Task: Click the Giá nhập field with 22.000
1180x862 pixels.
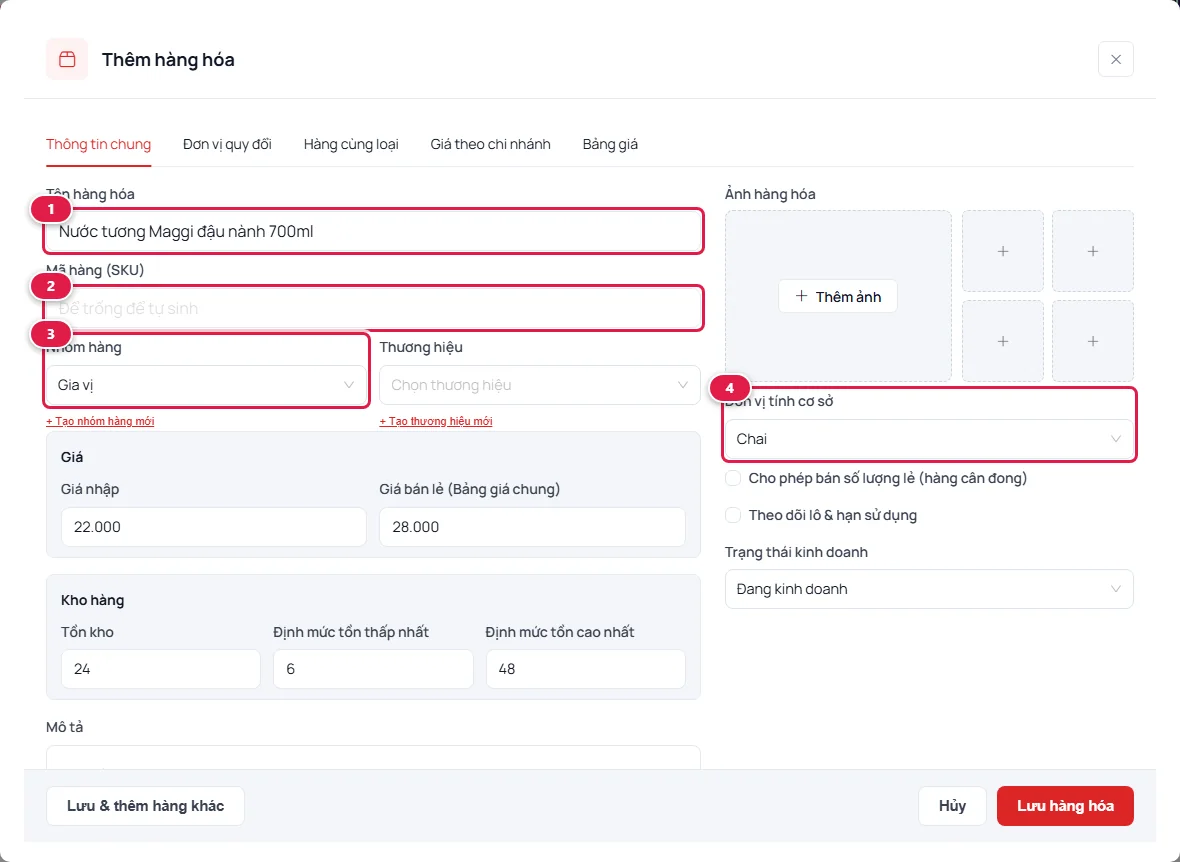Action: (214, 527)
